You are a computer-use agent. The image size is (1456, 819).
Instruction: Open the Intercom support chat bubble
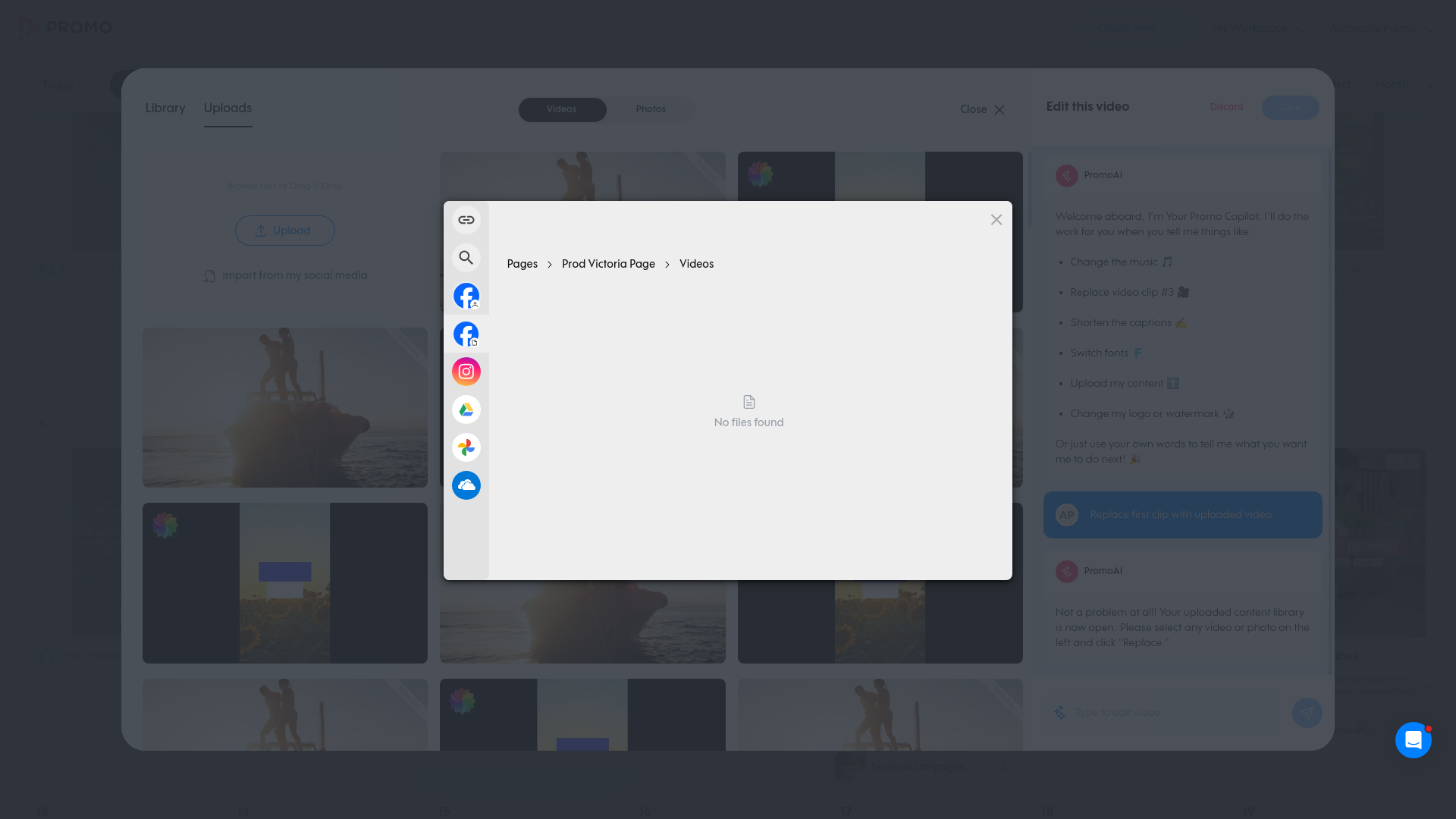[1413, 740]
